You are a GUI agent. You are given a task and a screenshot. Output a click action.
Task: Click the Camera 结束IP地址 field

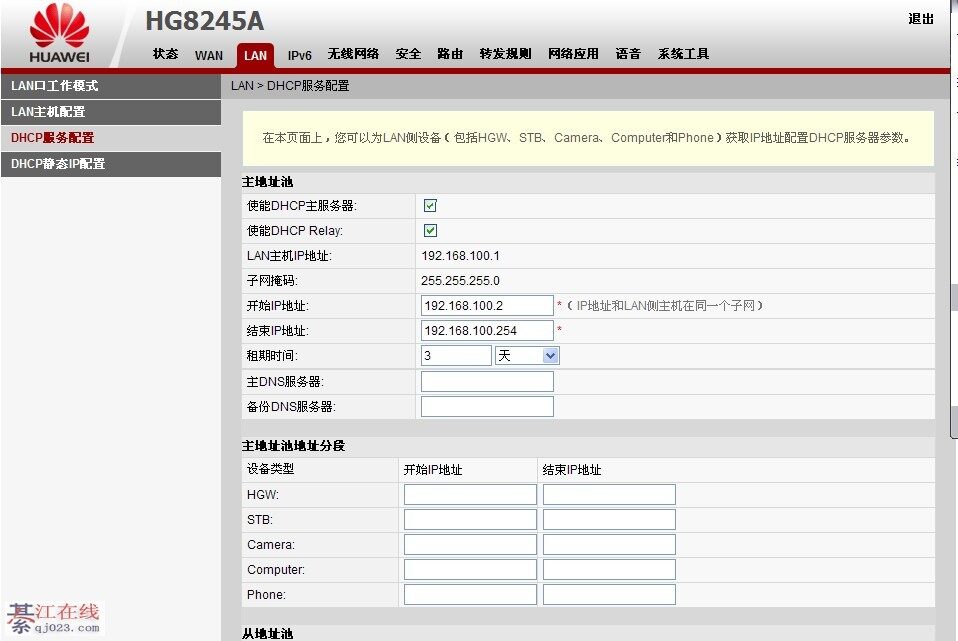pyautogui.click(x=609, y=545)
